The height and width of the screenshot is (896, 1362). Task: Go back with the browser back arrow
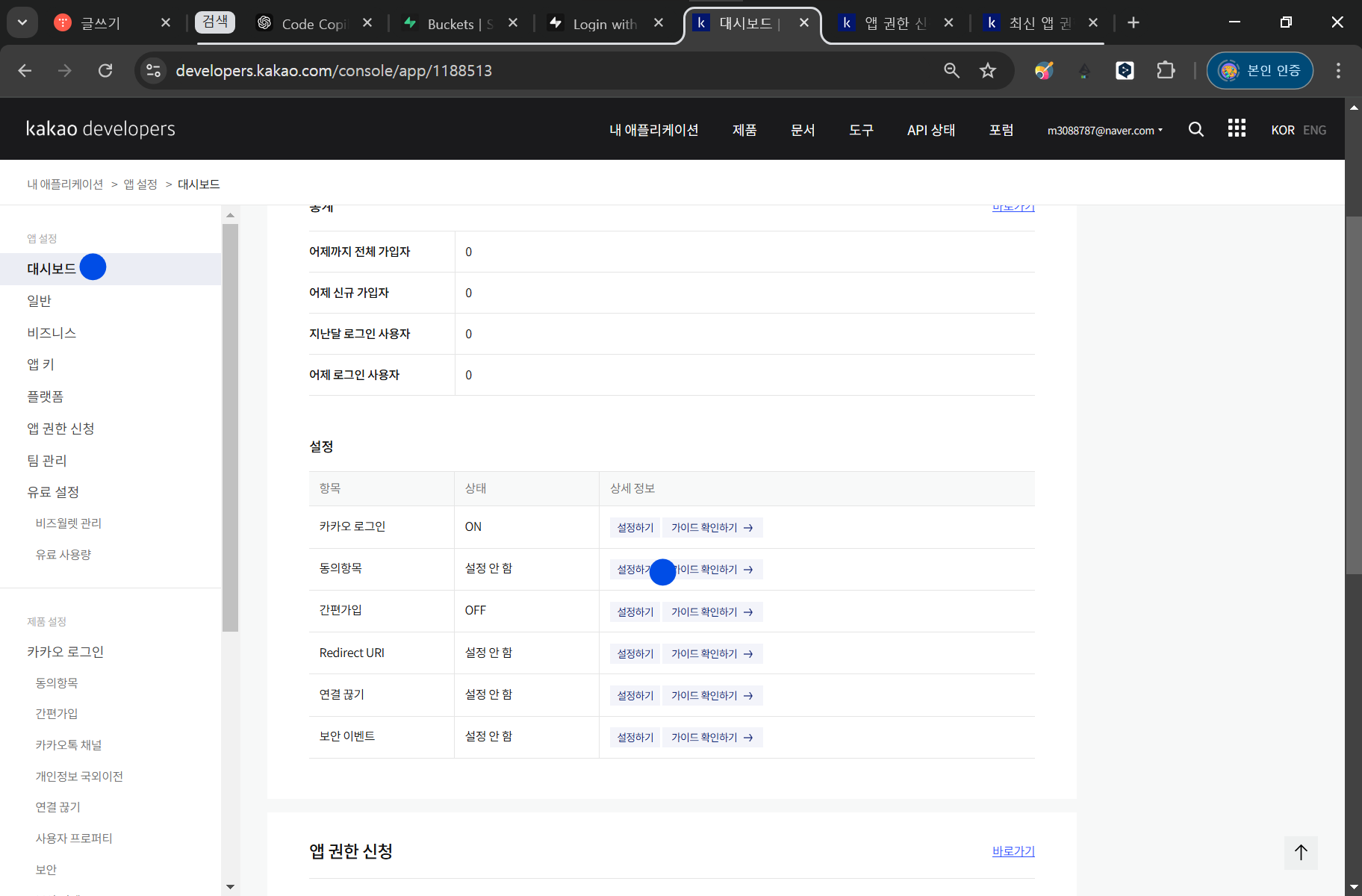tap(25, 70)
